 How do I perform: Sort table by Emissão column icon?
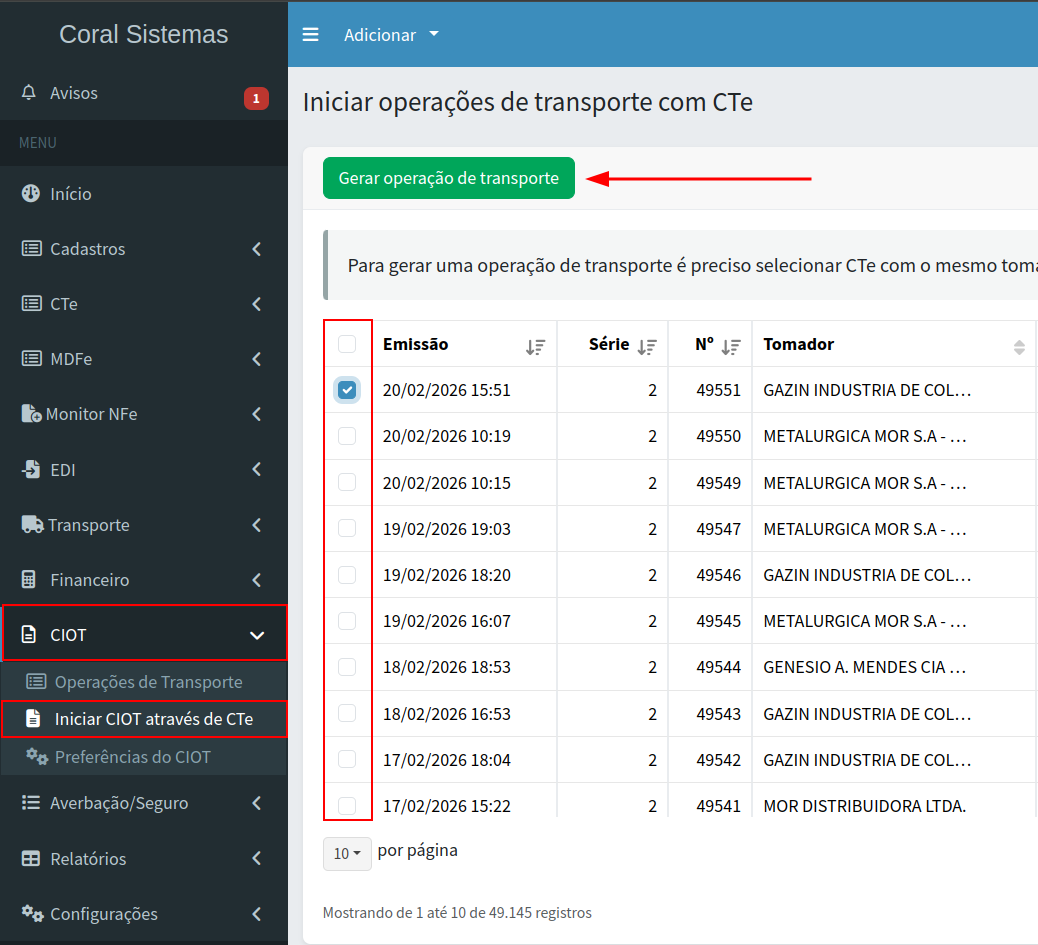[x=535, y=346]
